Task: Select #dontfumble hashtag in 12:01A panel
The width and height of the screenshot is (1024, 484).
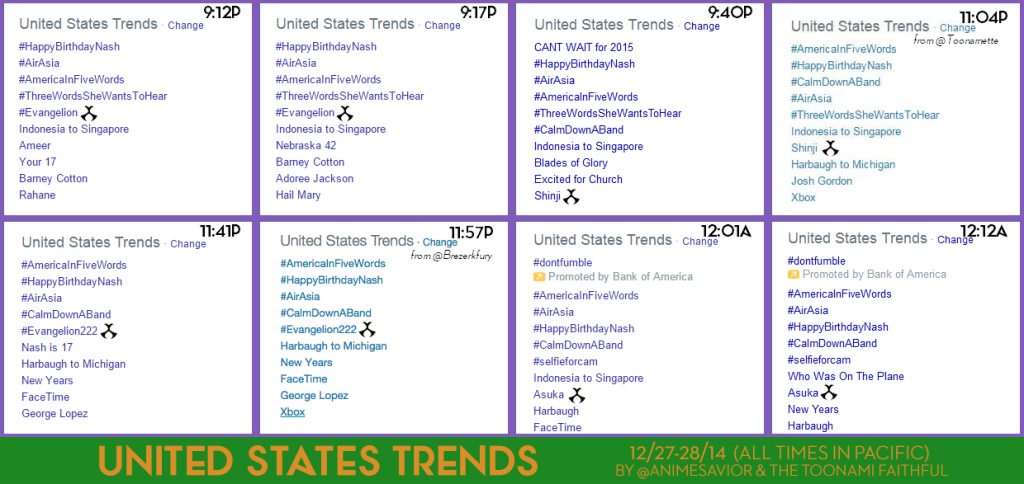Action: (x=563, y=263)
